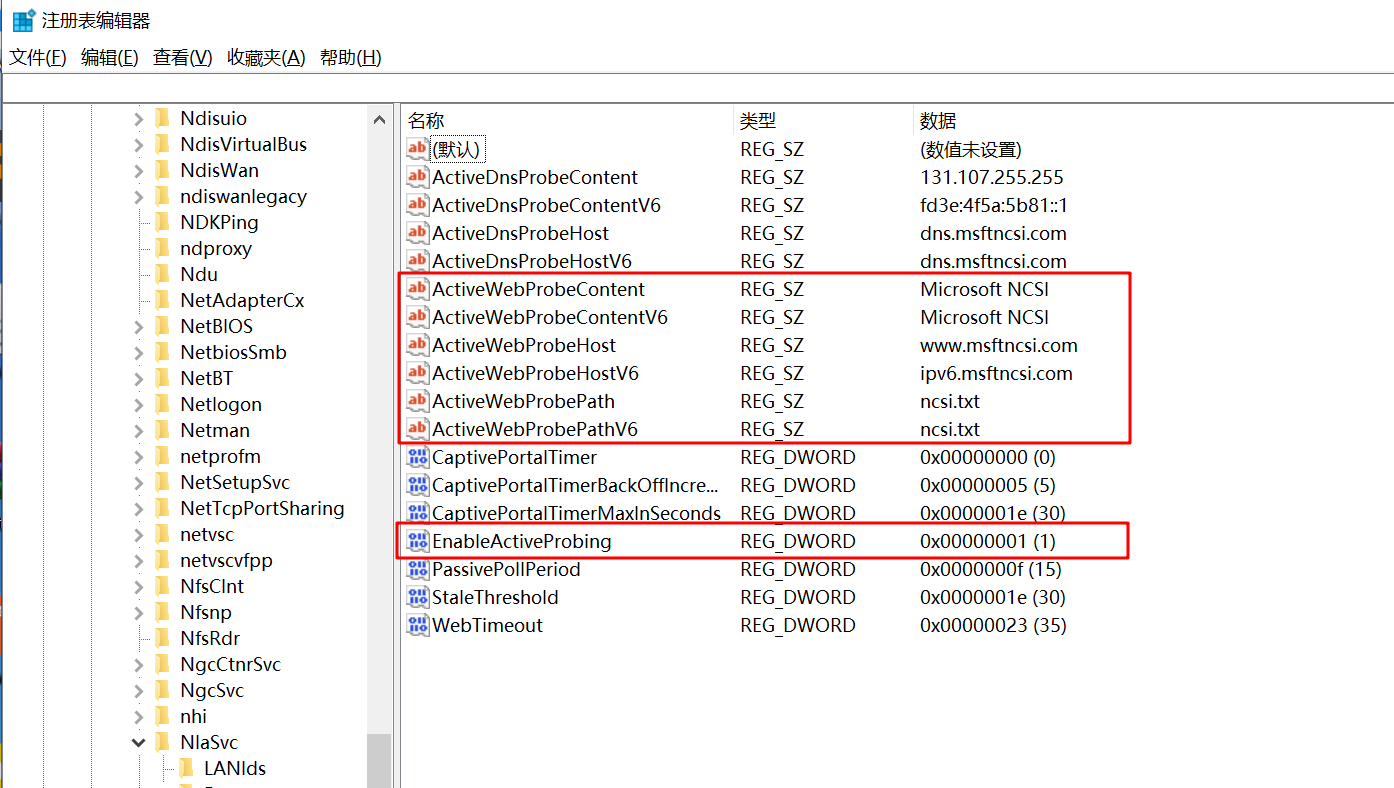
Task: Select the Ndu folder icon
Action: pyautogui.click(x=163, y=275)
